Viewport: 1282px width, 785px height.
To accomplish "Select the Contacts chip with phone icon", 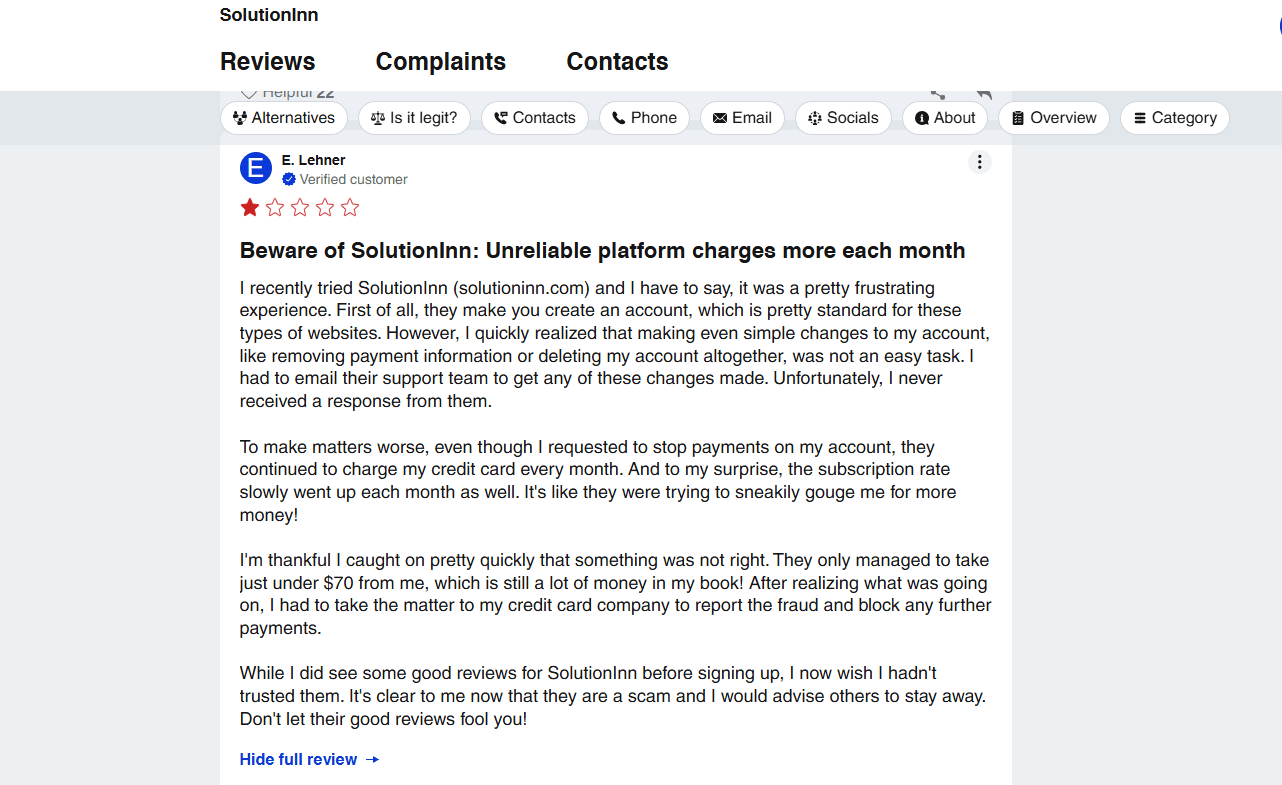I will pos(534,118).
